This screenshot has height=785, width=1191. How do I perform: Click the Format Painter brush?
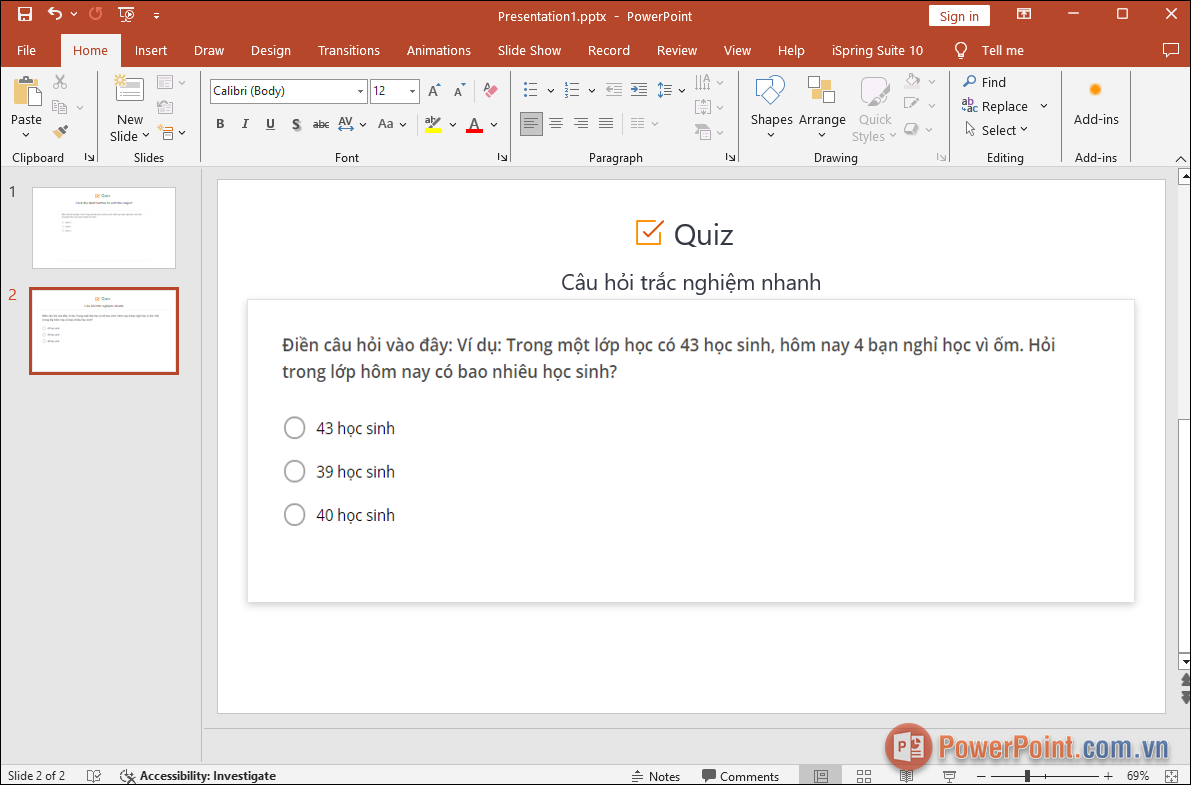60,131
